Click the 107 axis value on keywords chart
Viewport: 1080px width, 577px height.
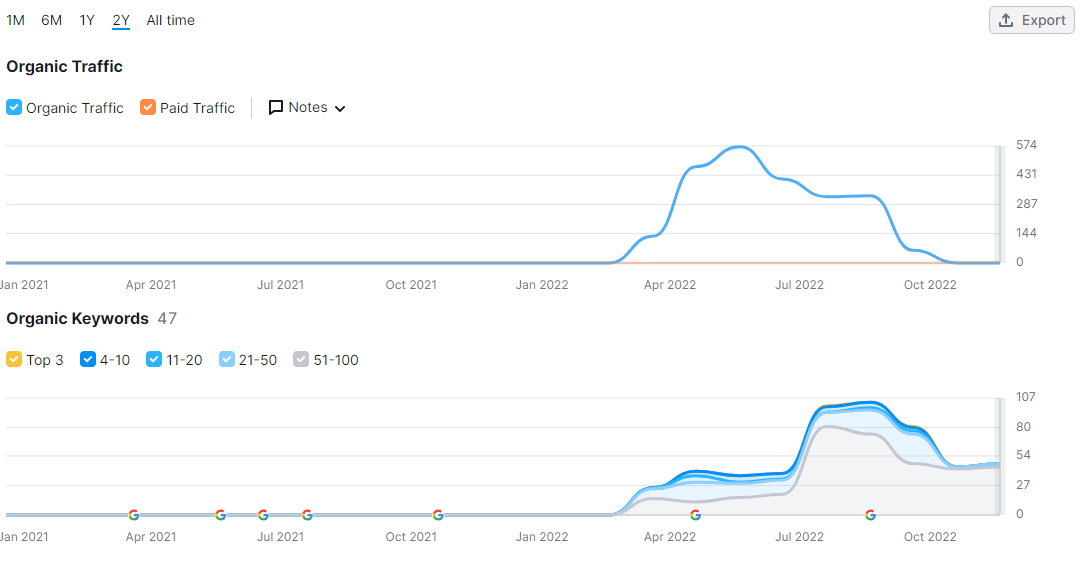[x=1026, y=397]
